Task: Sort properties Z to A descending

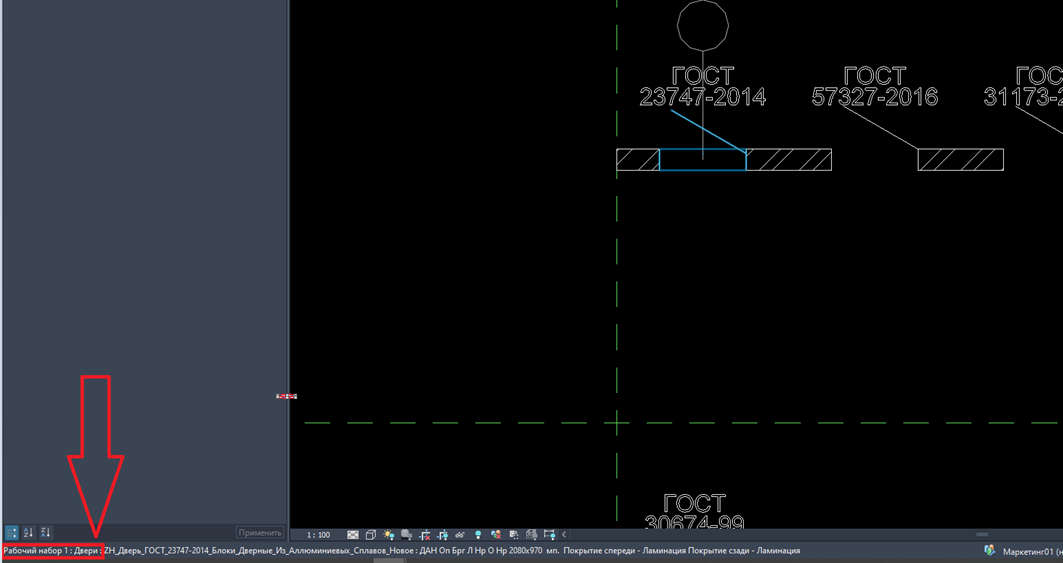Action: (x=45, y=533)
